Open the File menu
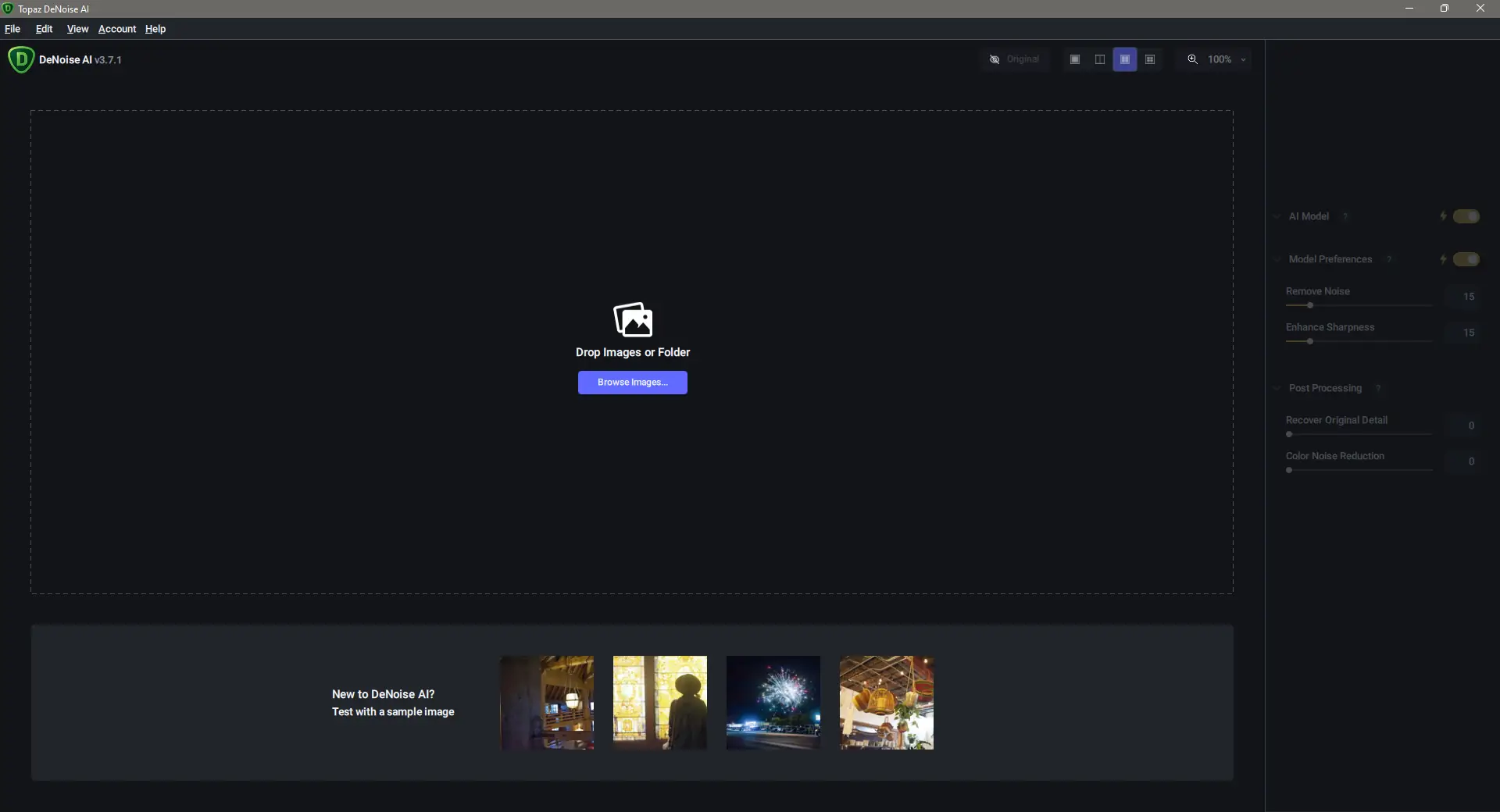The image size is (1500, 812). coord(12,29)
